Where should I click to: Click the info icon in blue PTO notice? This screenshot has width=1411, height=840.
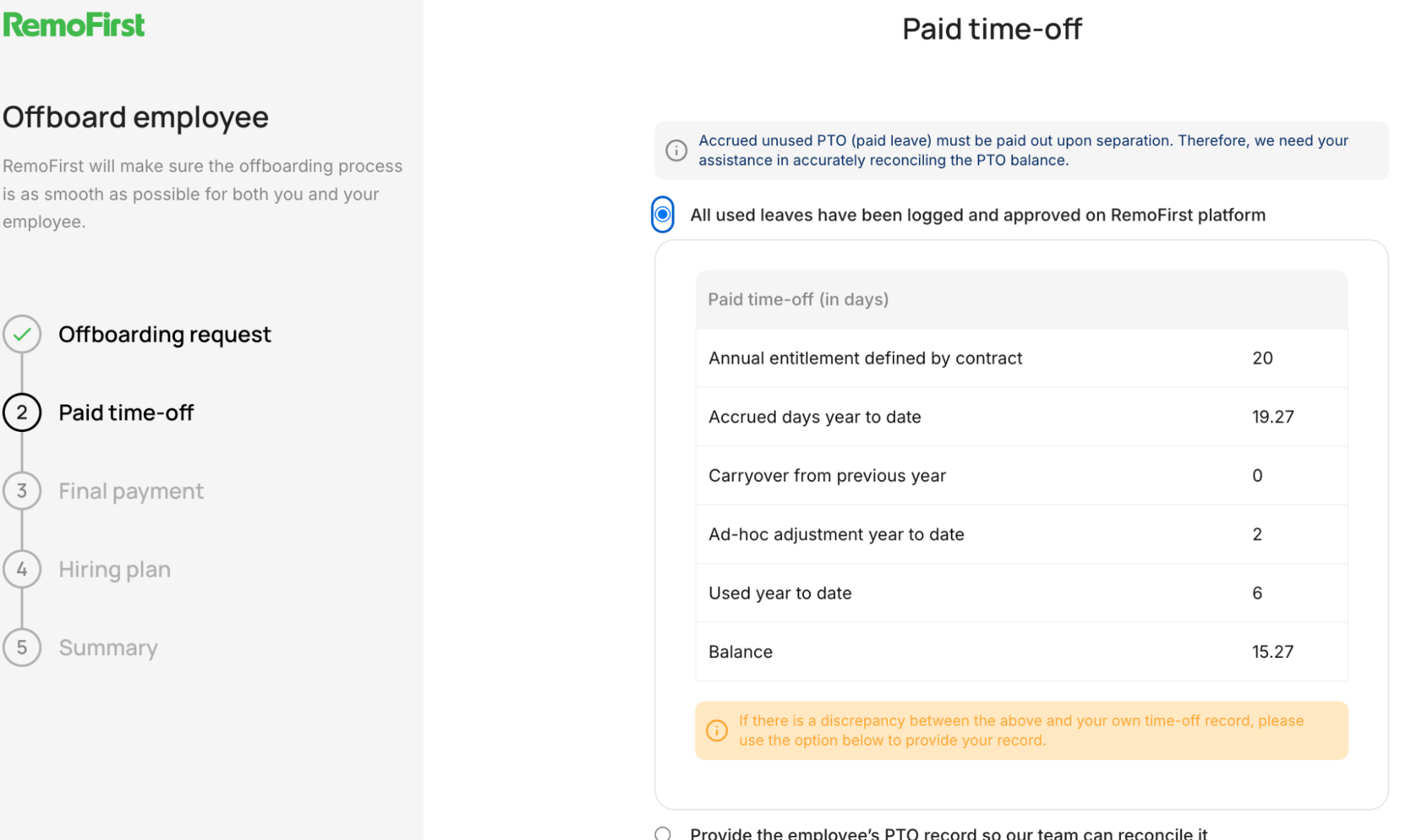(x=676, y=150)
